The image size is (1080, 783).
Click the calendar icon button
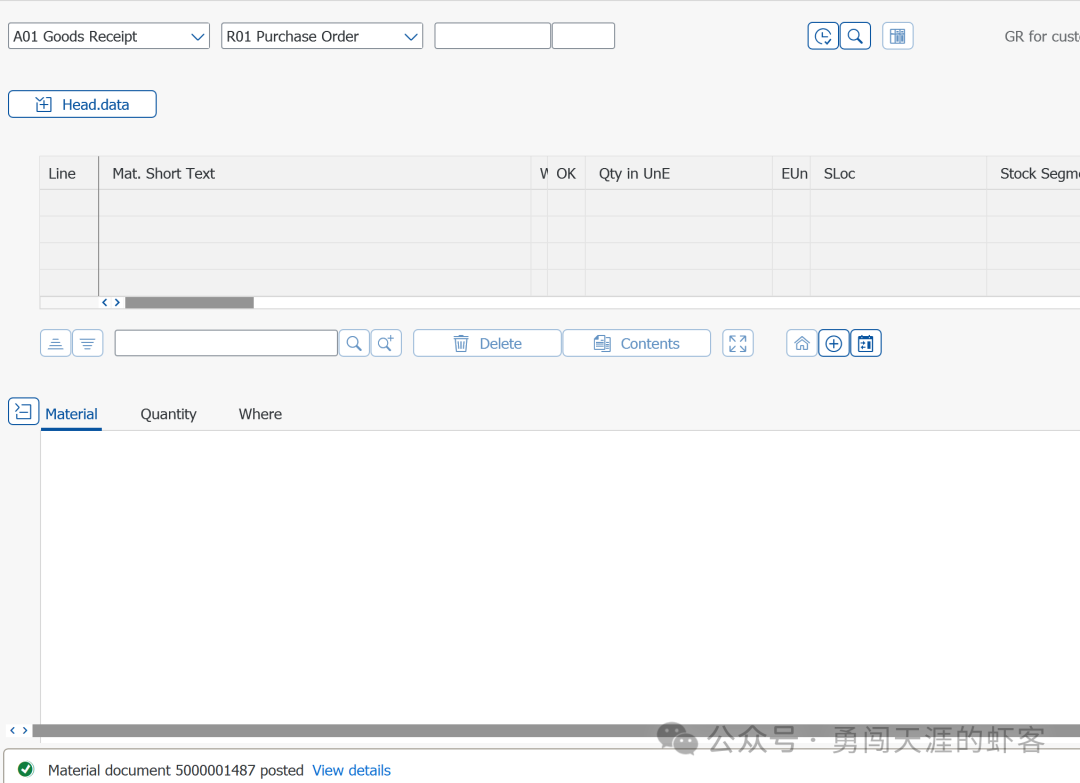866,343
